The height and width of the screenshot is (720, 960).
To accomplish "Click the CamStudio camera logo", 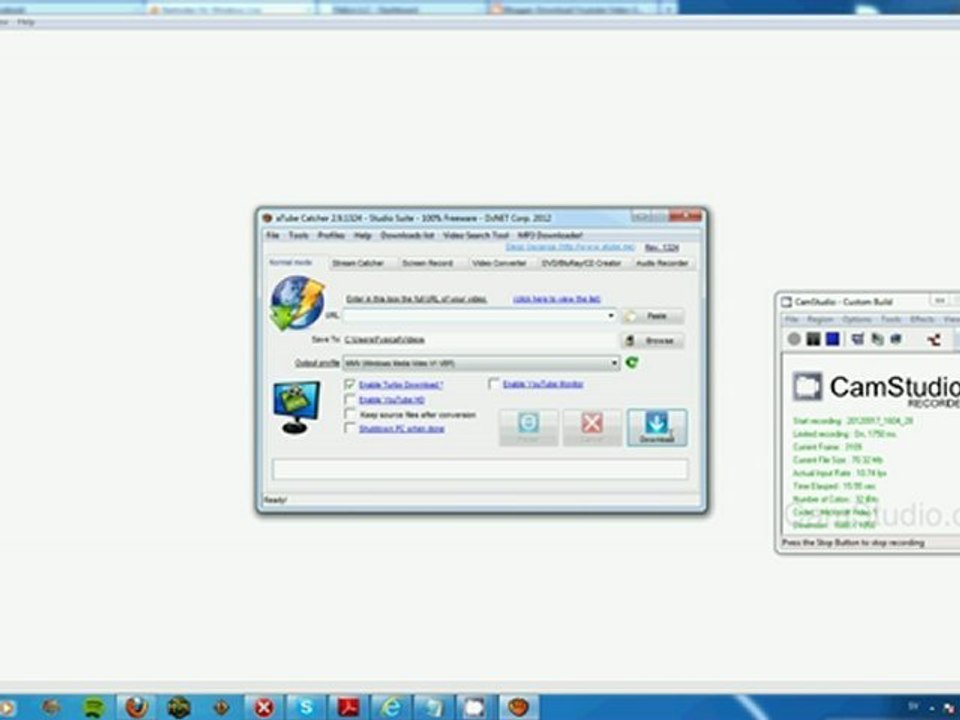I will (808, 386).
